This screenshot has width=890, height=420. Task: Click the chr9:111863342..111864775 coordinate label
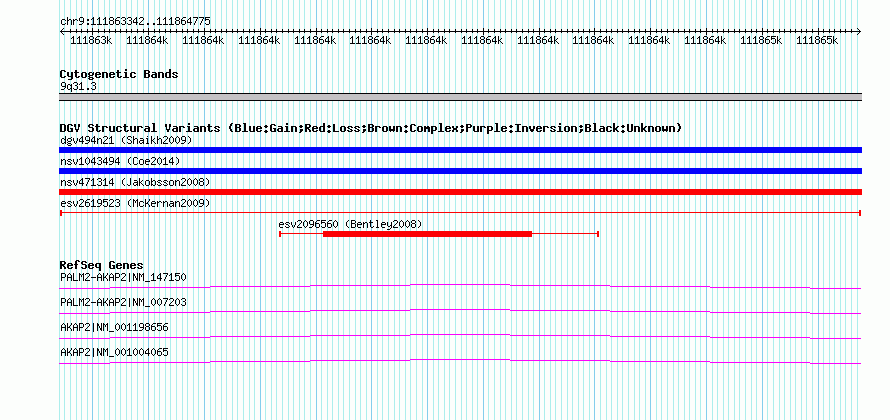[135, 21]
